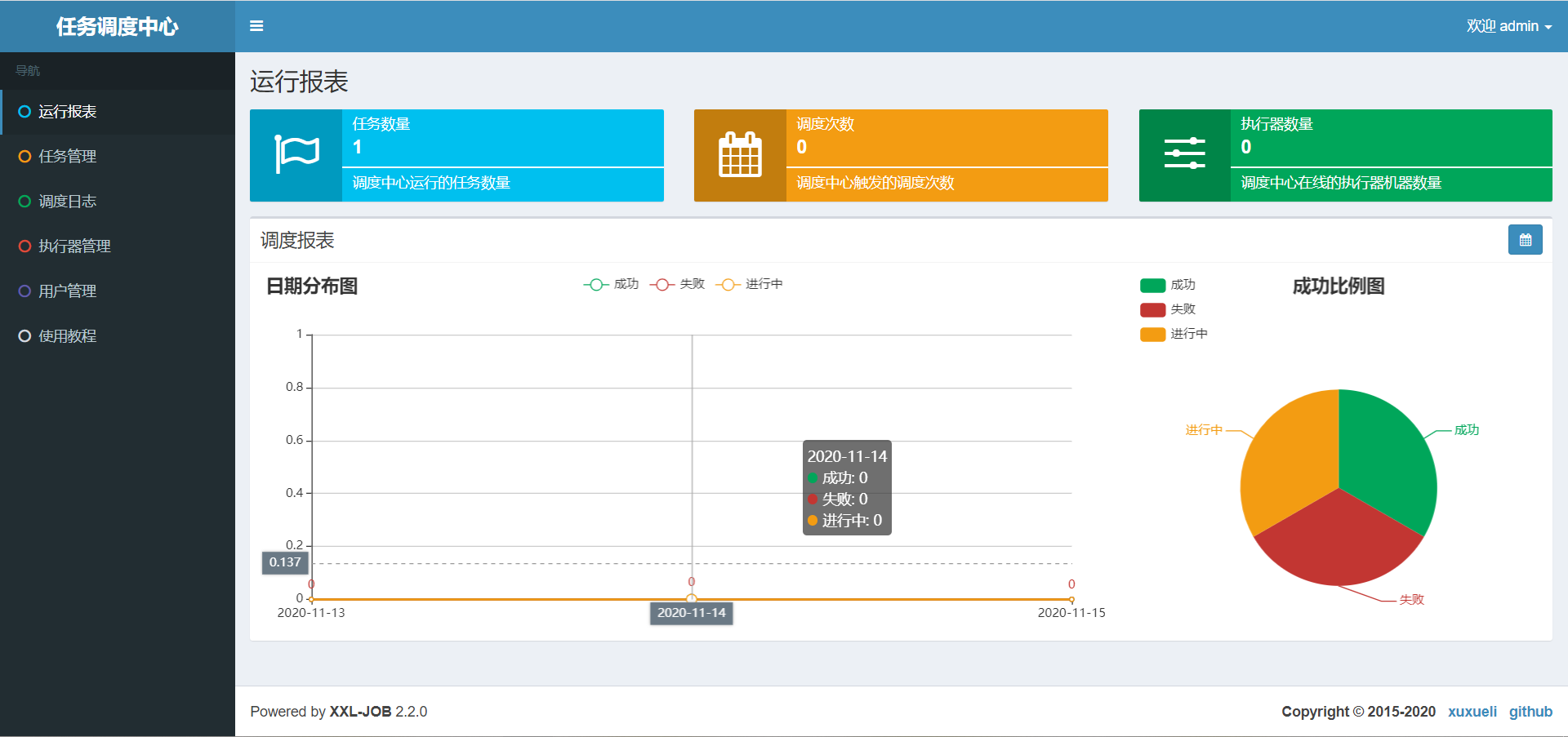Open 运行报表 in the sidebar
Image resolution: width=1568 pixels, height=737 pixels.
118,112
